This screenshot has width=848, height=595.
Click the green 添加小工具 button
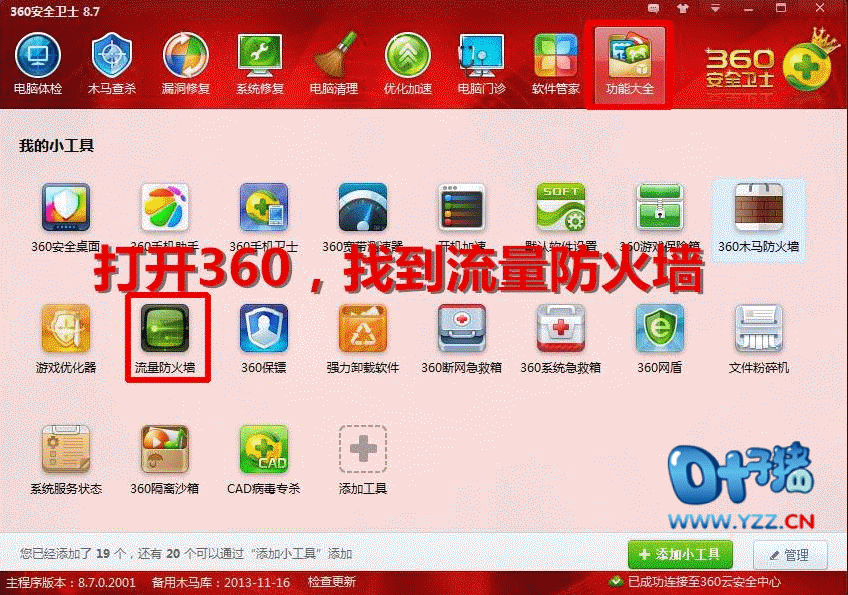680,554
